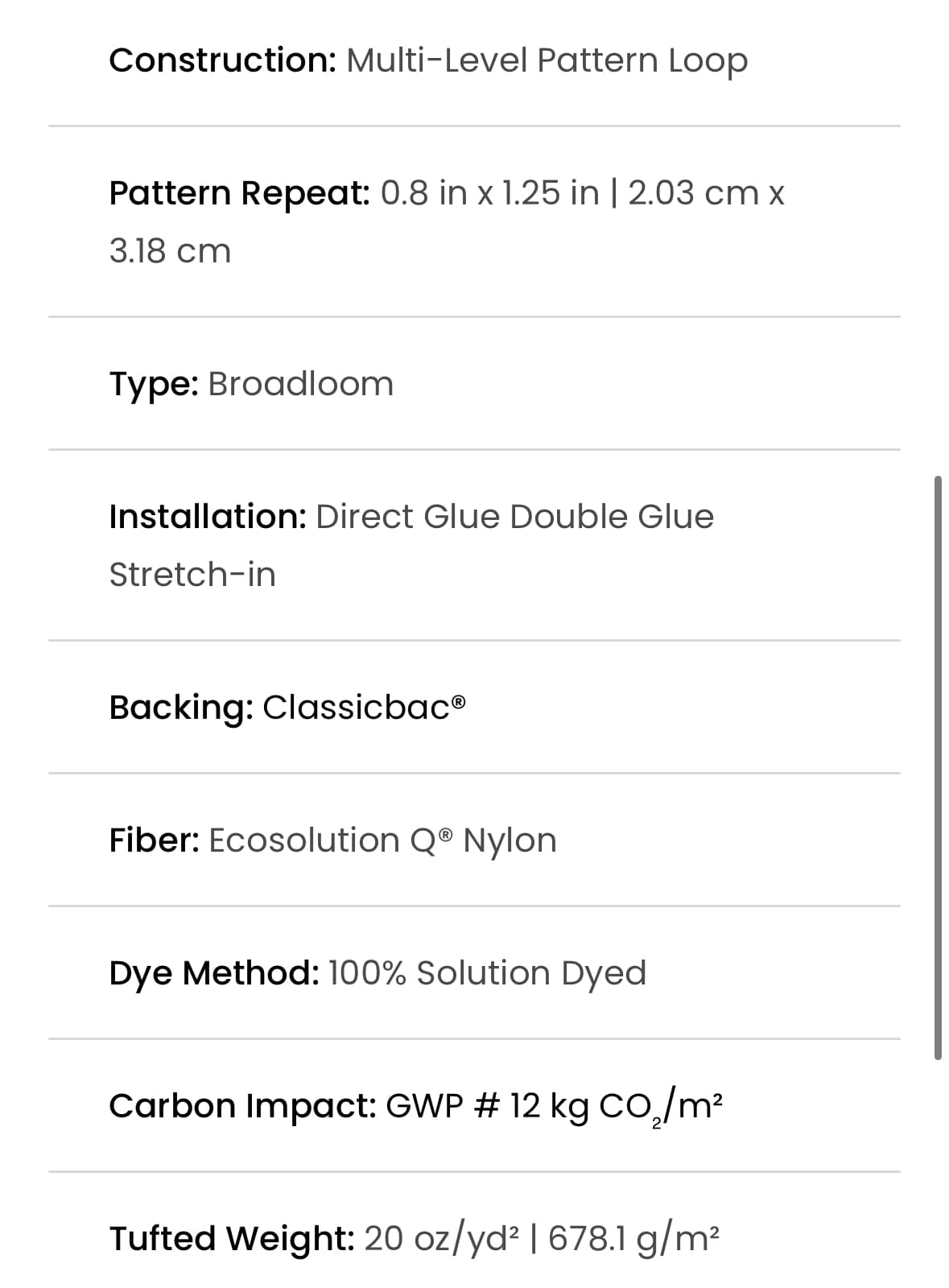Select Multi-Level Pattern Loop text

547,61
